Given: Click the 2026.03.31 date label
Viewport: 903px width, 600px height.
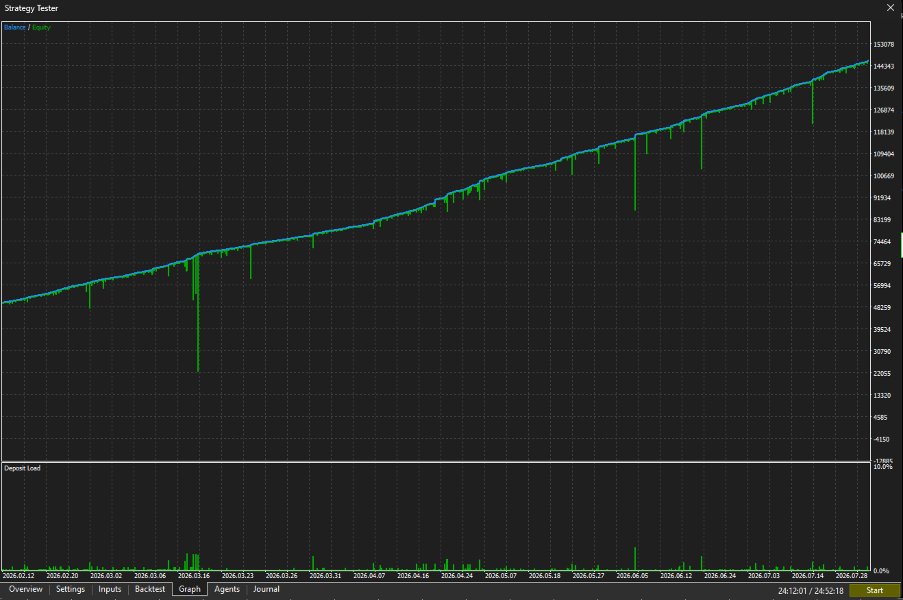Looking at the screenshot, I should [325, 575].
